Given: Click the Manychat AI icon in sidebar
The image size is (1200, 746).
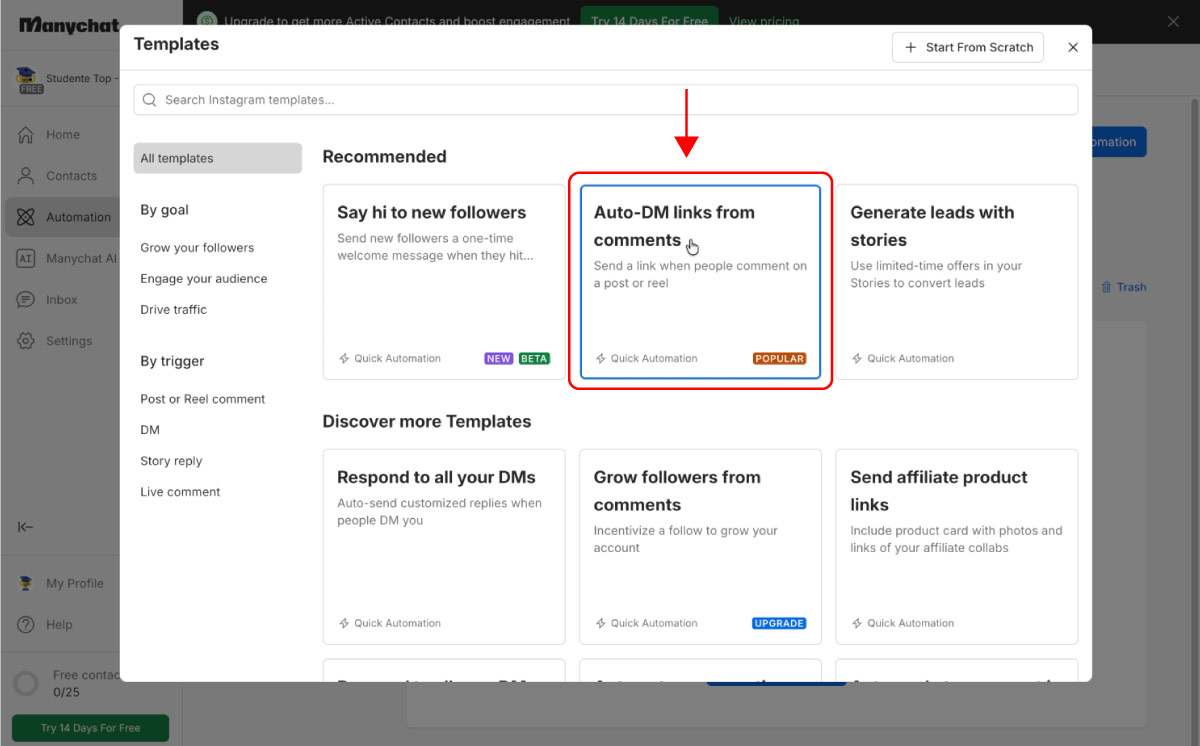Looking at the screenshot, I should pyautogui.click(x=26, y=258).
